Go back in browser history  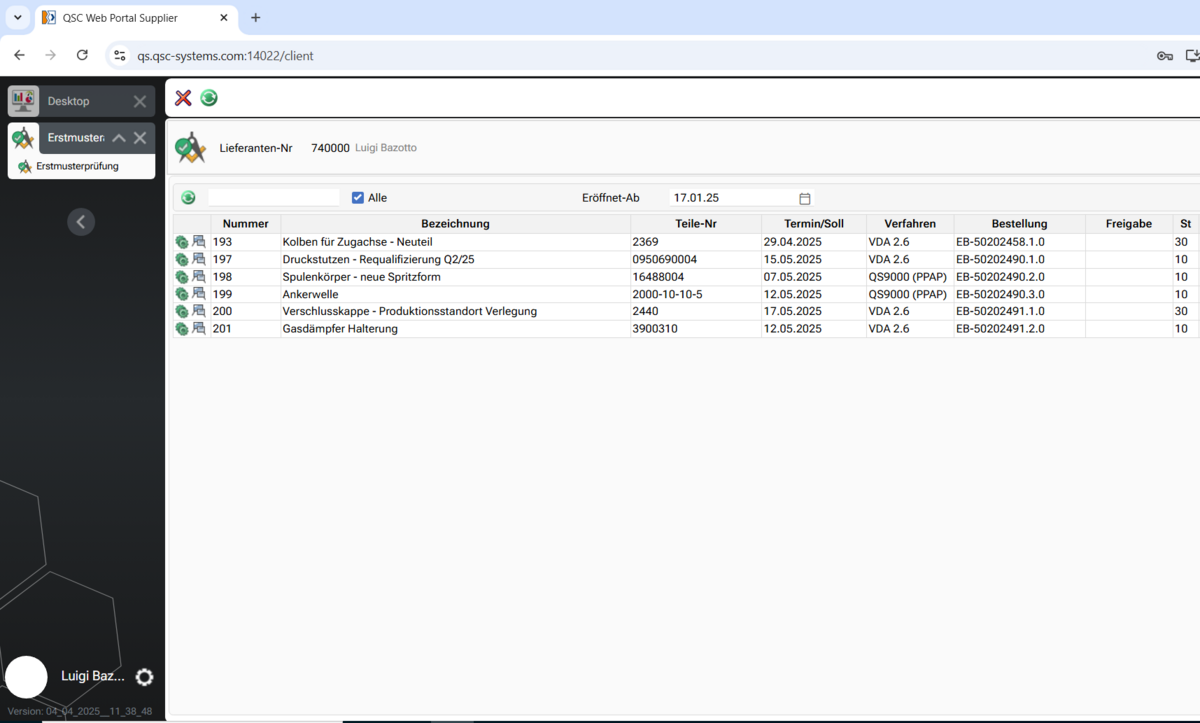[19, 55]
